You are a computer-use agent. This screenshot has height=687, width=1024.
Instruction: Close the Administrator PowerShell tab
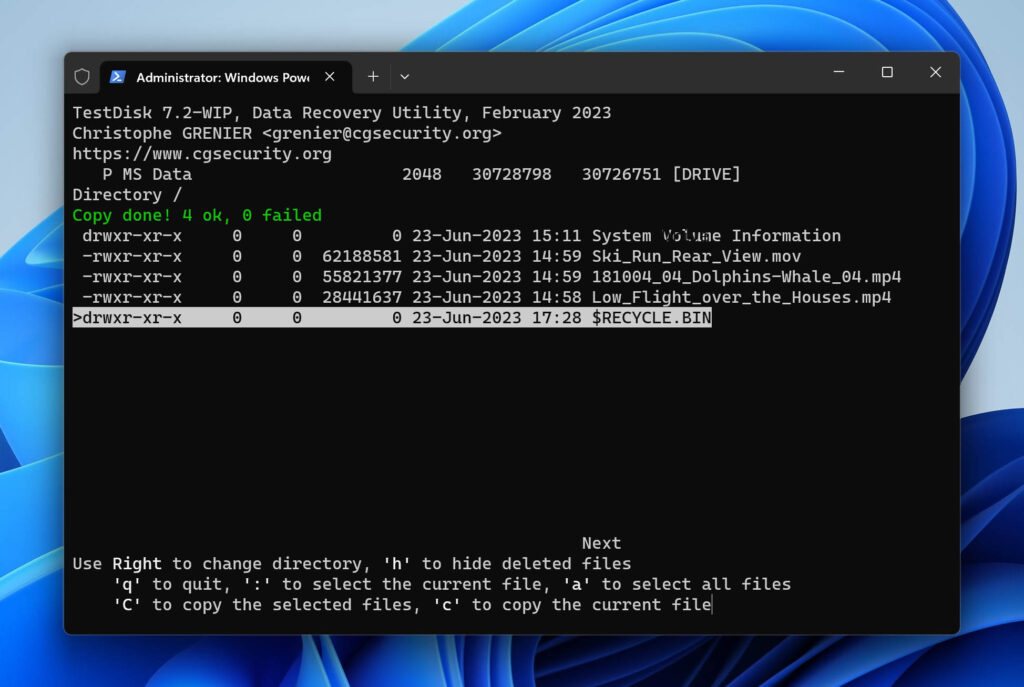point(330,75)
